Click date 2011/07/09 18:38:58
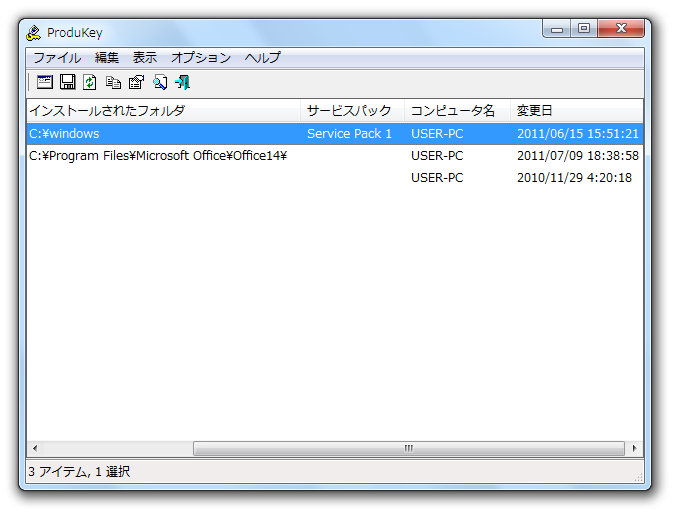The image size is (674, 512). pyautogui.click(x=578, y=156)
